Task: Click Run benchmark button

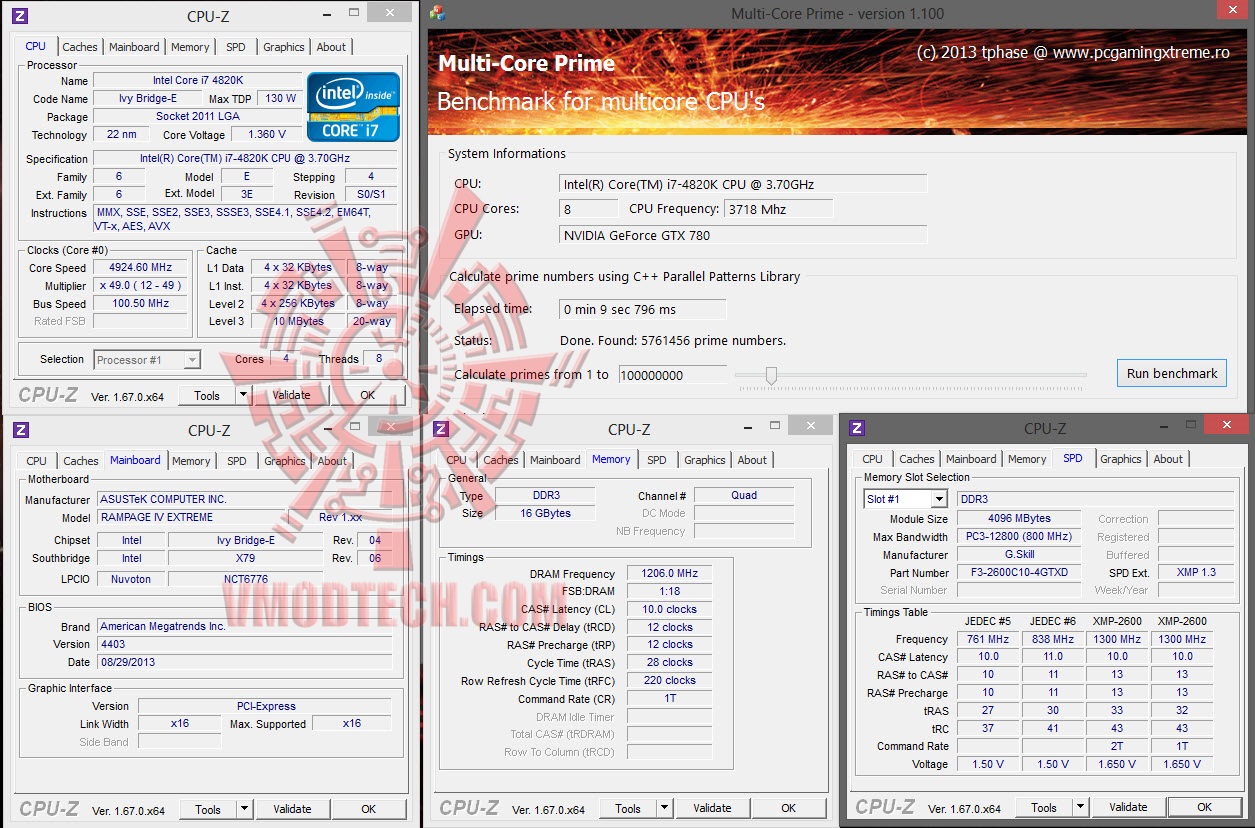Action: click(1172, 373)
